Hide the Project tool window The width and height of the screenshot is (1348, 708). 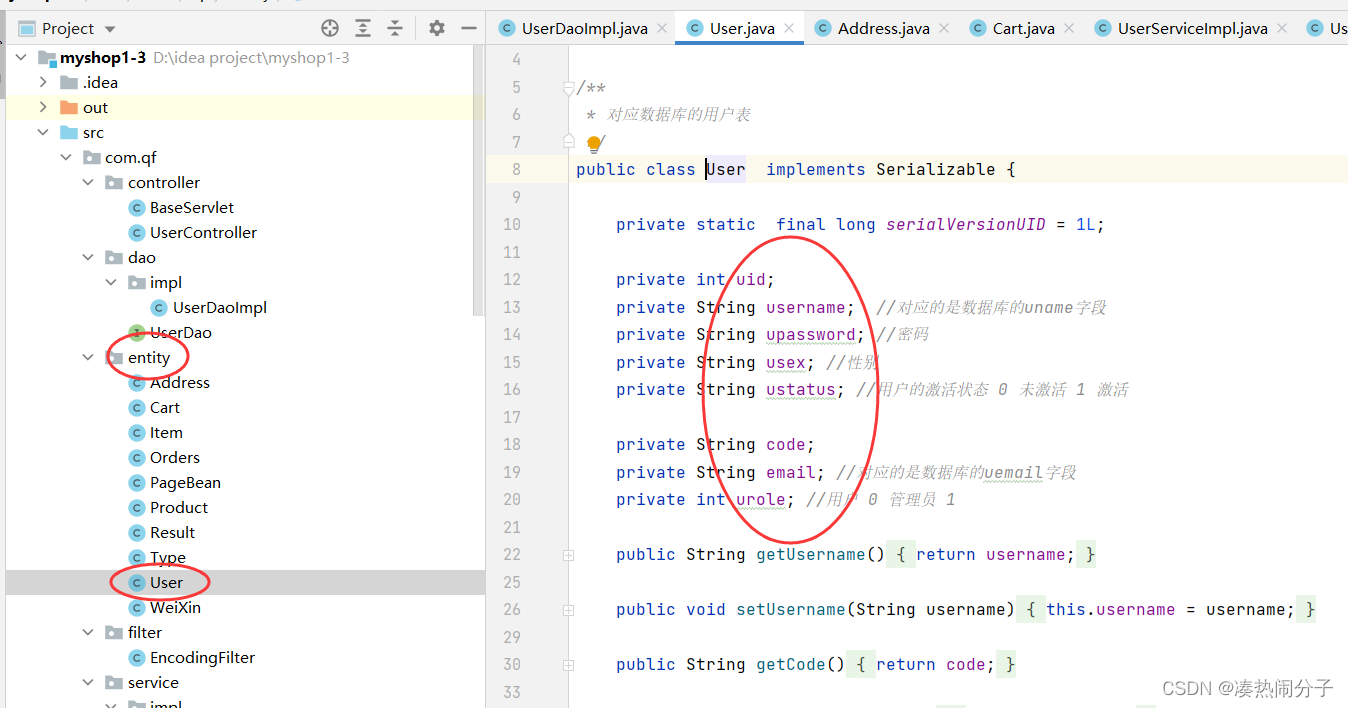pos(468,29)
